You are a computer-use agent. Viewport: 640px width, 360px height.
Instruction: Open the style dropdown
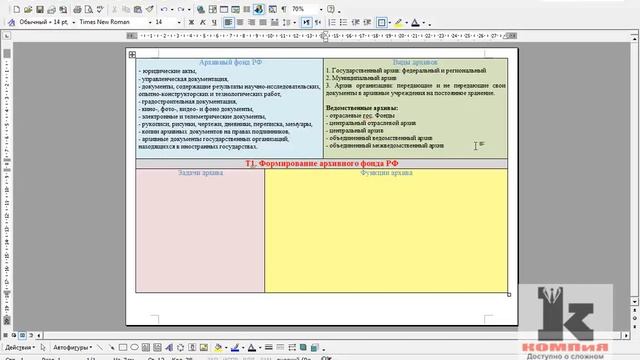pyautogui.click(x=73, y=22)
